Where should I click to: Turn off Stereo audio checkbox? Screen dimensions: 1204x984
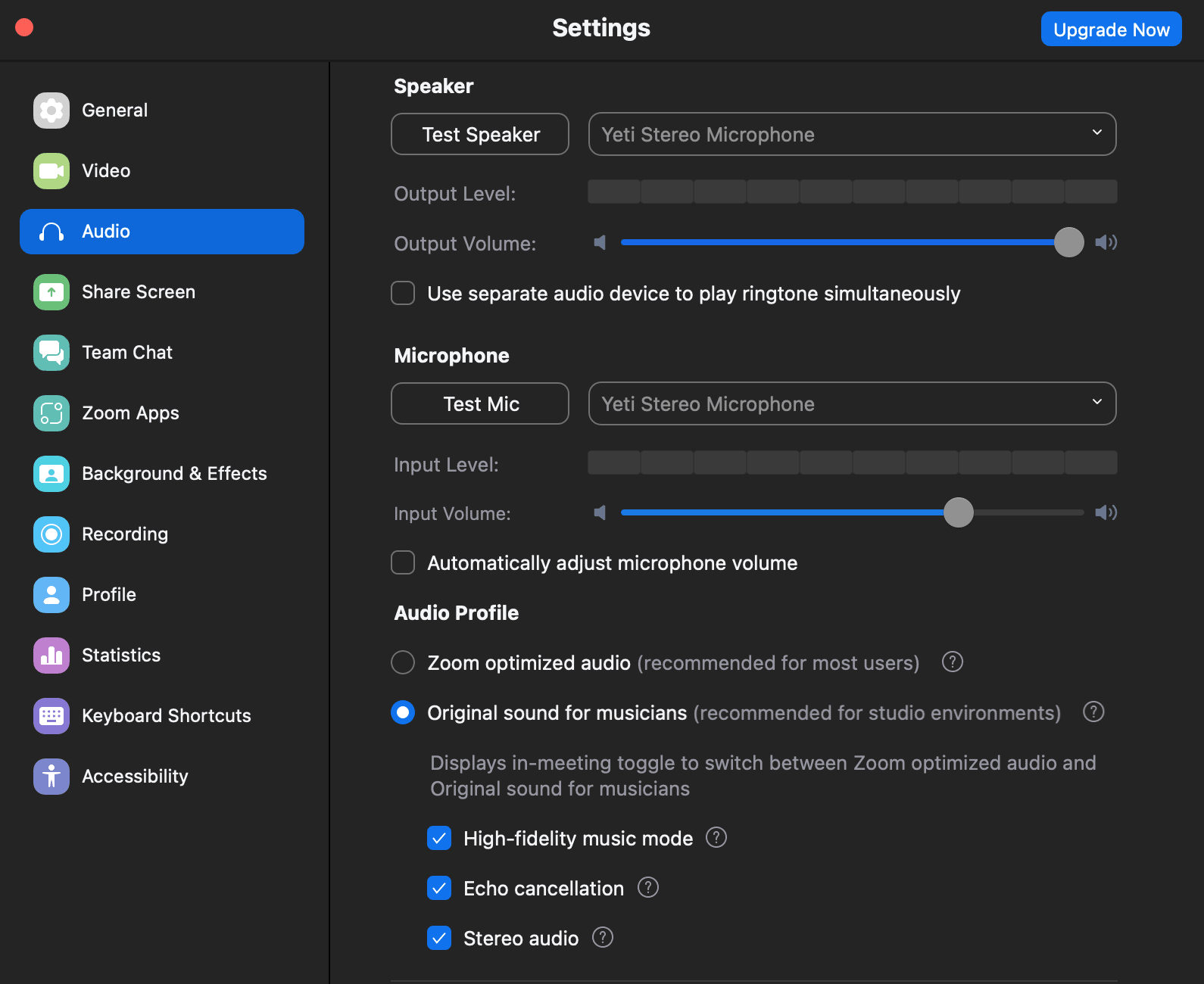(439, 938)
